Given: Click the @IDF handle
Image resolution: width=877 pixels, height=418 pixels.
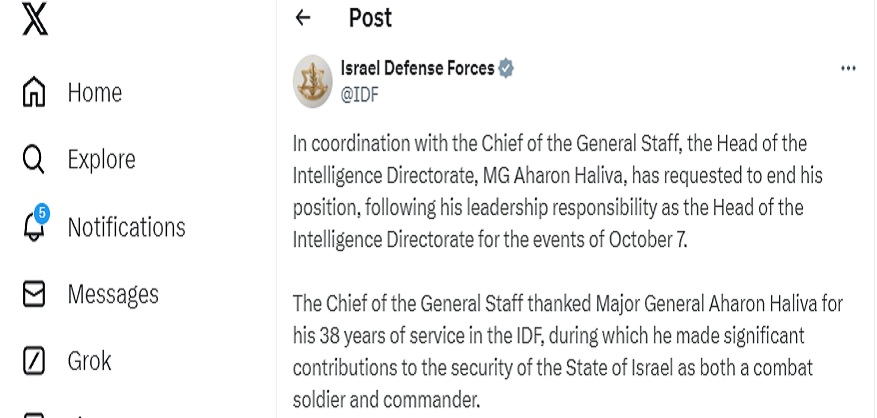Looking at the screenshot, I should pyautogui.click(x=360, y=95).
